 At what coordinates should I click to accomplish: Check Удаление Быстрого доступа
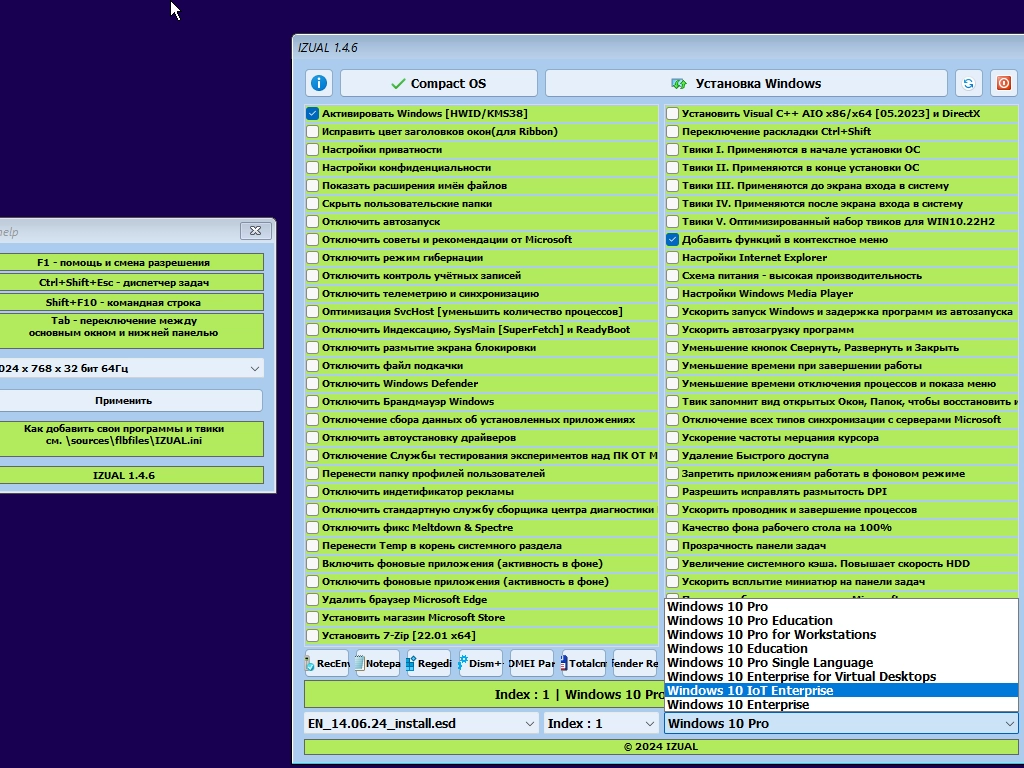coord(672,455)
